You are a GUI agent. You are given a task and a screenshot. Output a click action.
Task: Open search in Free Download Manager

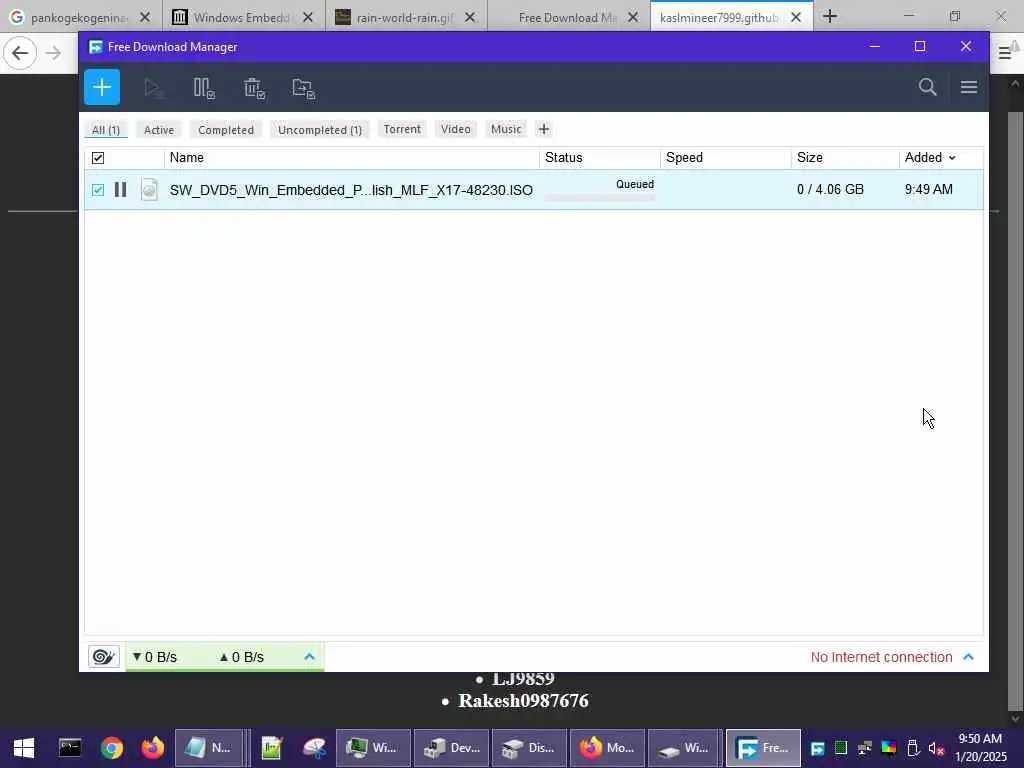coord(927,87)
